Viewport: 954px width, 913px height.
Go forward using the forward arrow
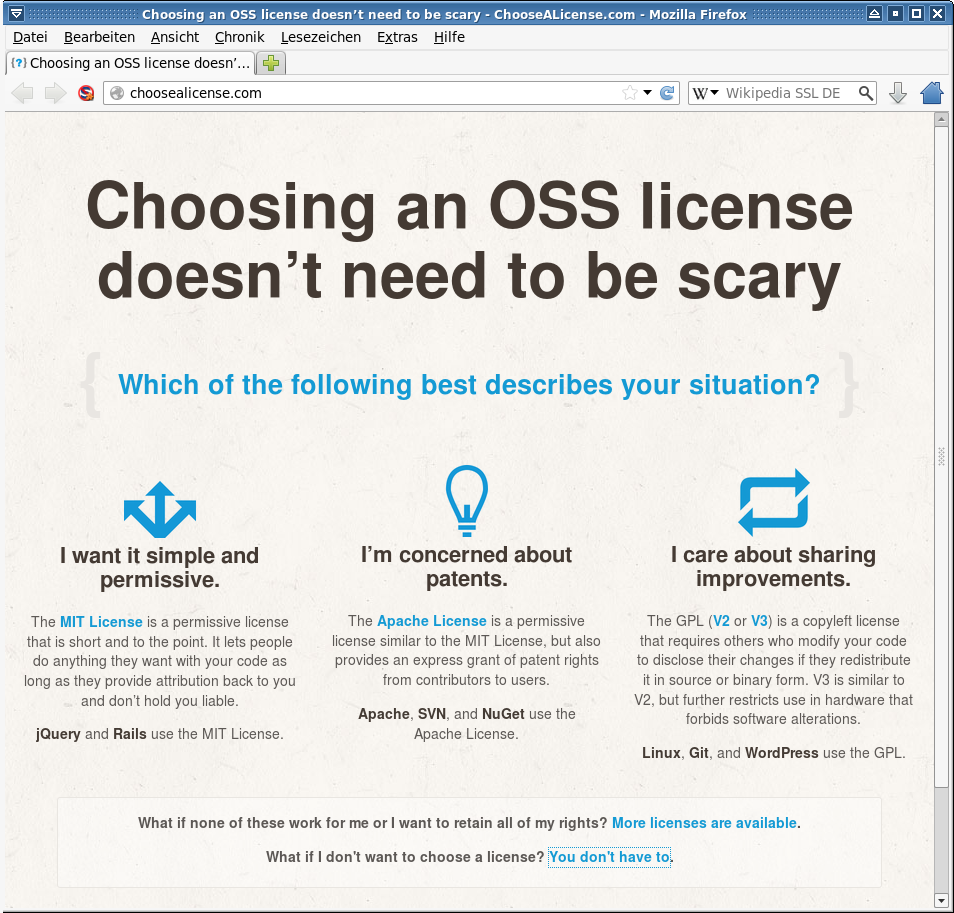pos(55,93)
